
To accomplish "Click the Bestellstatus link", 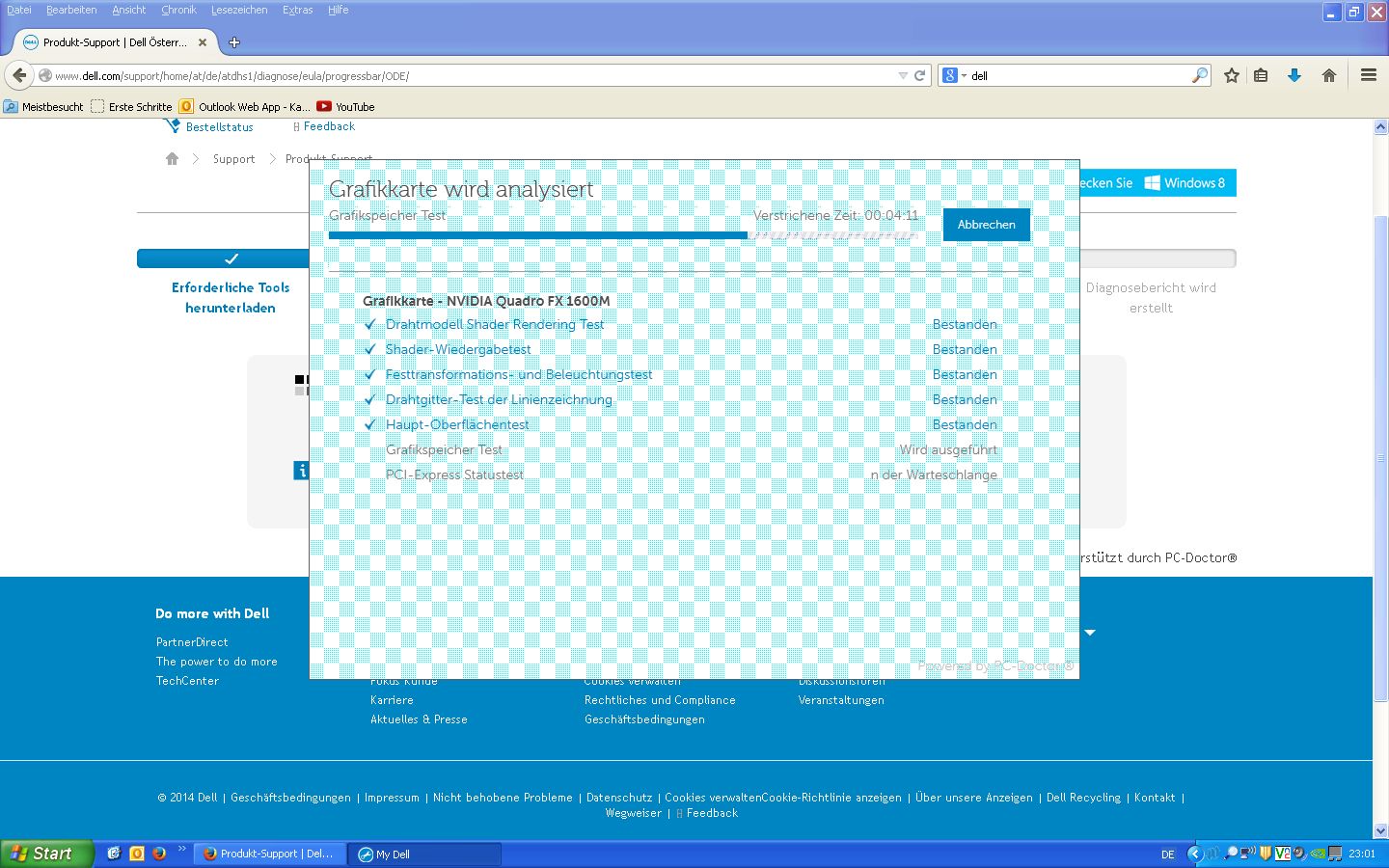I will coord(220,127).
